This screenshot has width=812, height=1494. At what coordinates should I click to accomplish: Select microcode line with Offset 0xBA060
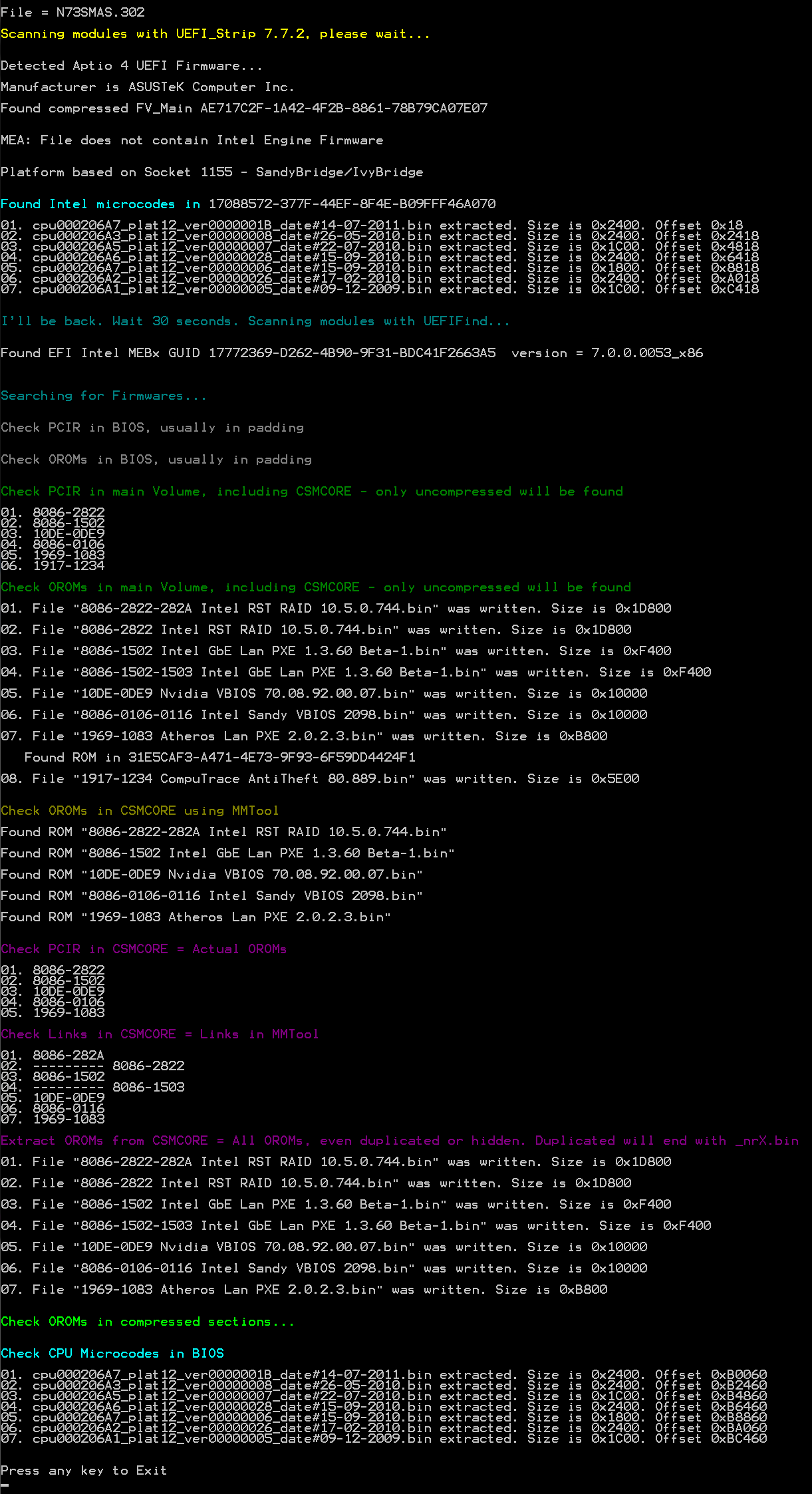point(384,1428)
